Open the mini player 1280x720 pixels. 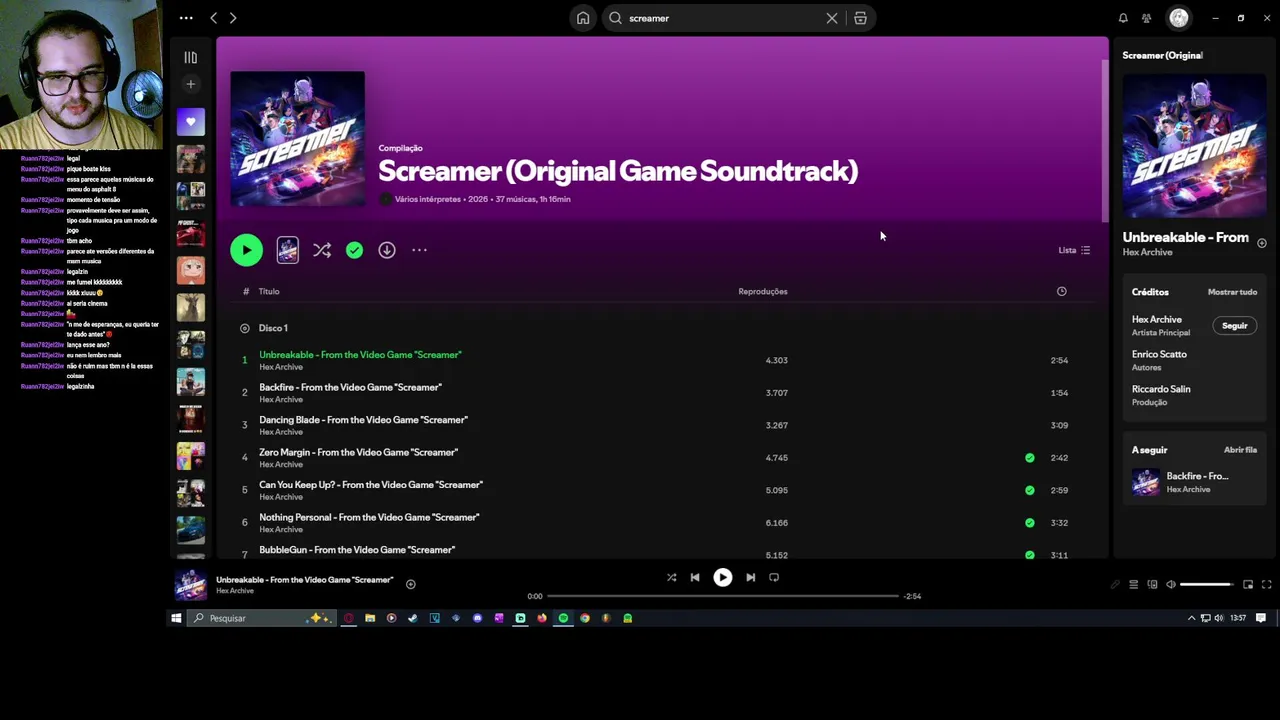coord(1248,584)
